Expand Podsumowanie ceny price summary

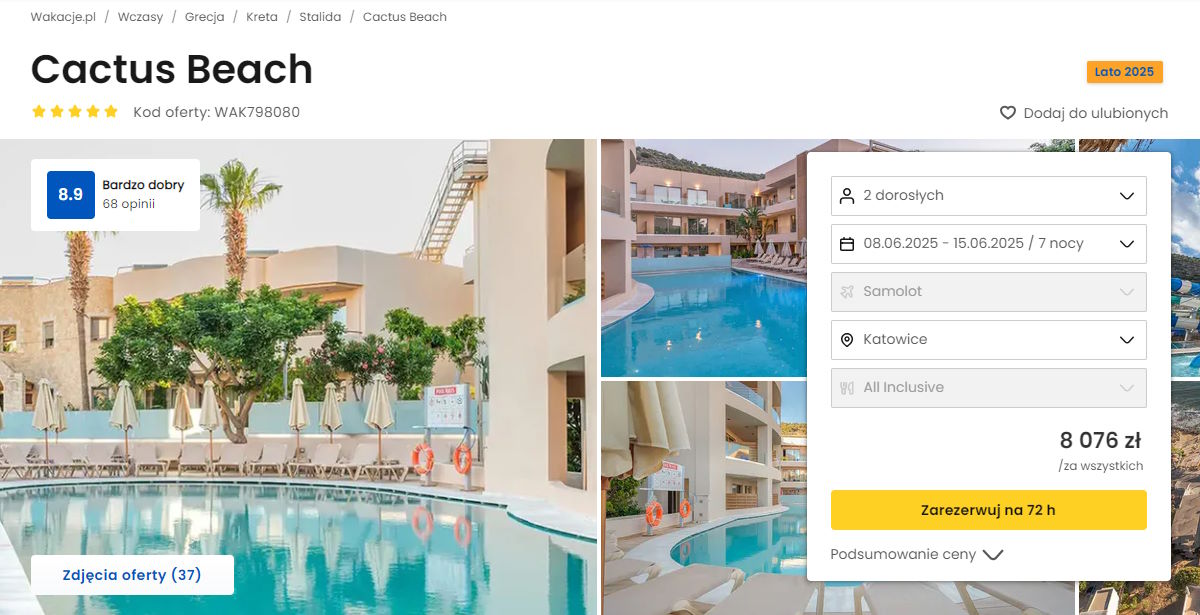click(x=917, y=554)
